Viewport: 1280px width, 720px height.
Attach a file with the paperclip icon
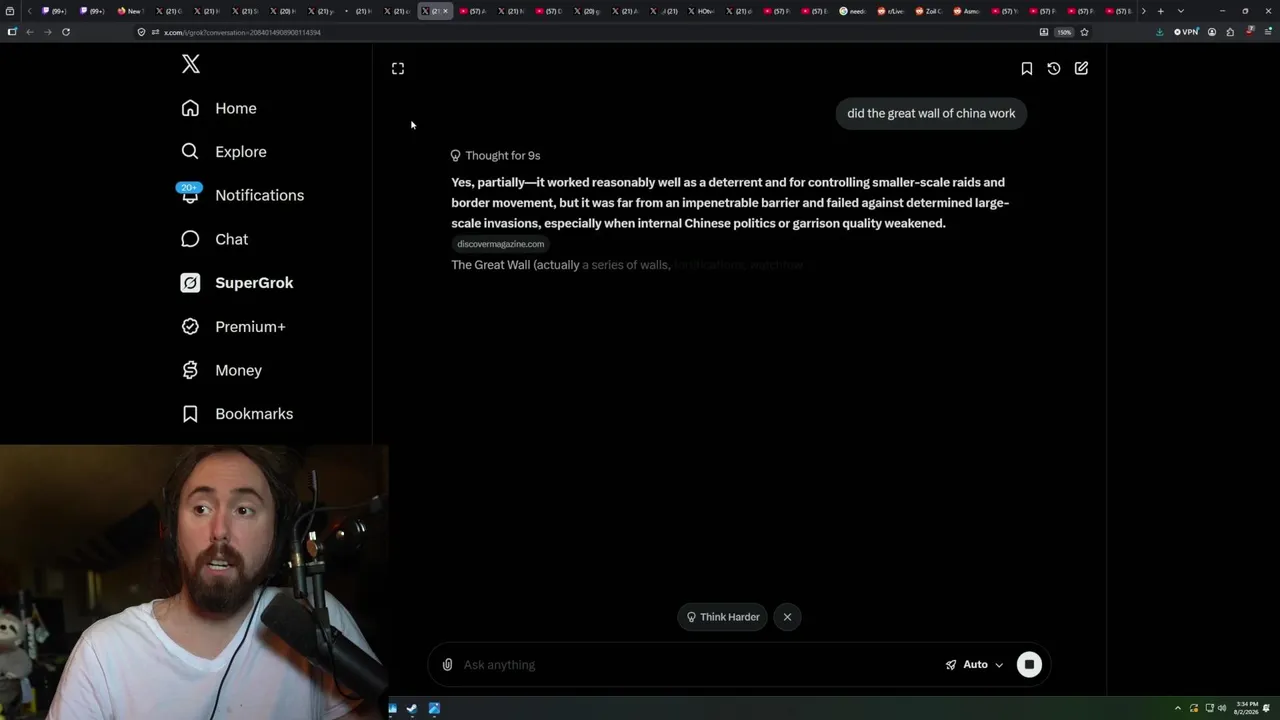(447, 665)
